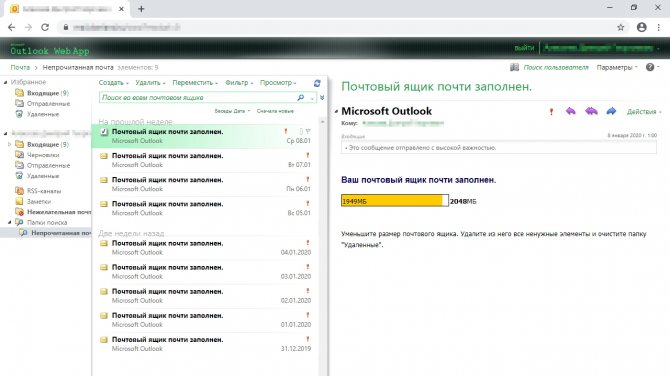This screenshot has width=670, height=376.
Task: Click the blue Forward arrow icon
Action: click(x=611, y=112)
